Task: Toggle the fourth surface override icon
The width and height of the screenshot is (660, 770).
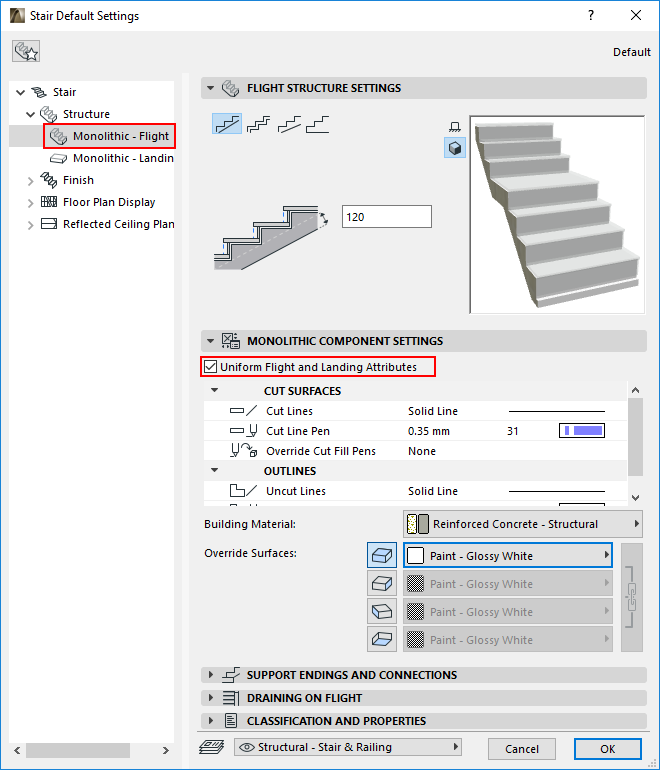Action: pos(382,639)
